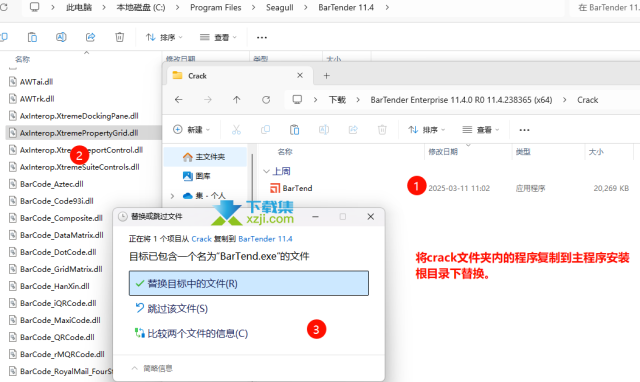Open the 排序 sort dropdown in Crack window

(x=427, y=130)
